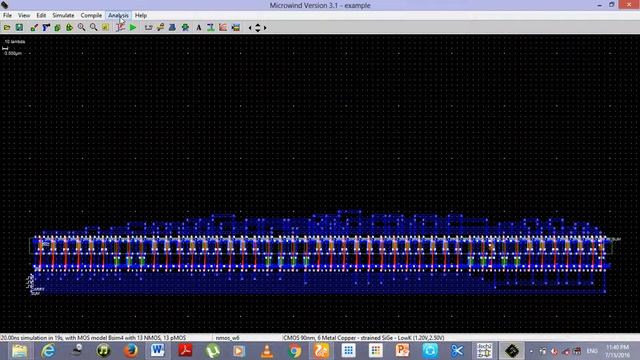Click the 2D cross-section view icon
The image size is (640, 360).
tap(172, 27)
